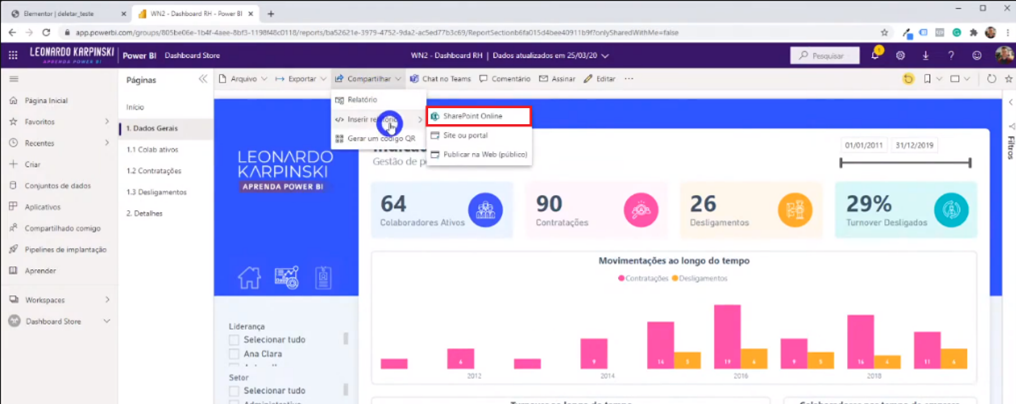The height and width of the screenshot is (404, 1016).
Task: Refresh the report visuals icon
Action: pyautogui.click(x=991, y=79)
